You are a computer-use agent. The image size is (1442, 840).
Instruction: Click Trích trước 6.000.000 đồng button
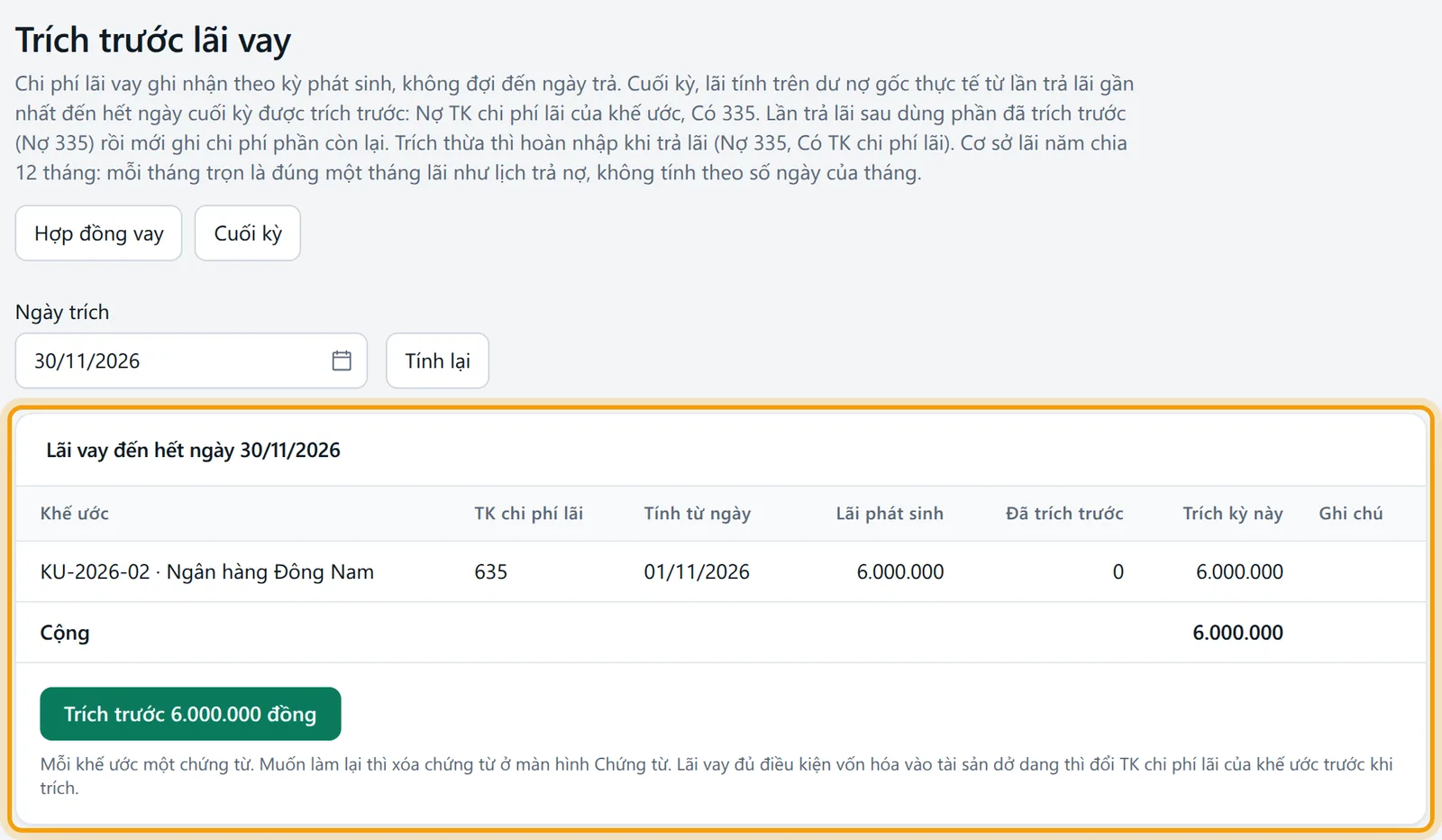click(x=190, y=714)
